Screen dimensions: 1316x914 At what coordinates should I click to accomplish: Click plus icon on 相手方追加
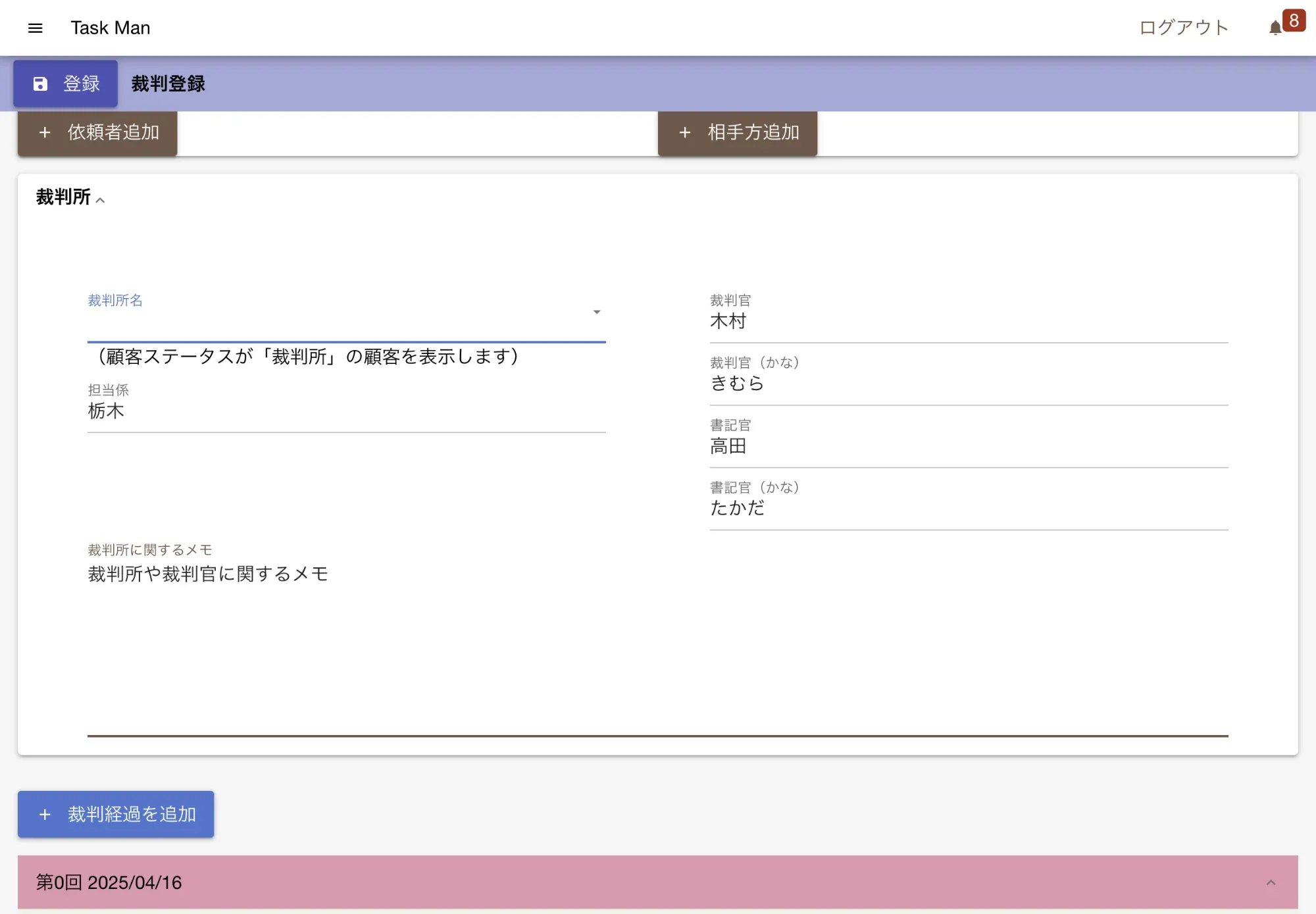[684, 132]
